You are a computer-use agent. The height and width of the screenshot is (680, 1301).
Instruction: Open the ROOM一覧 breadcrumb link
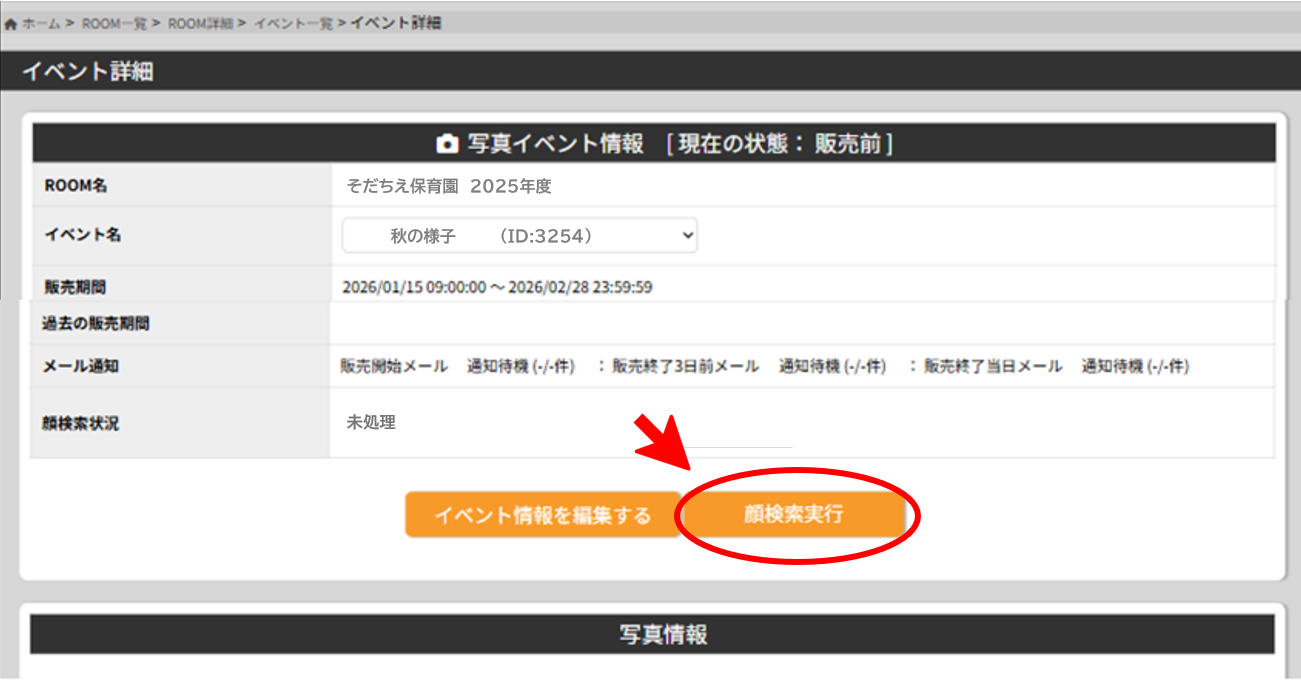(x=114, y=23)
